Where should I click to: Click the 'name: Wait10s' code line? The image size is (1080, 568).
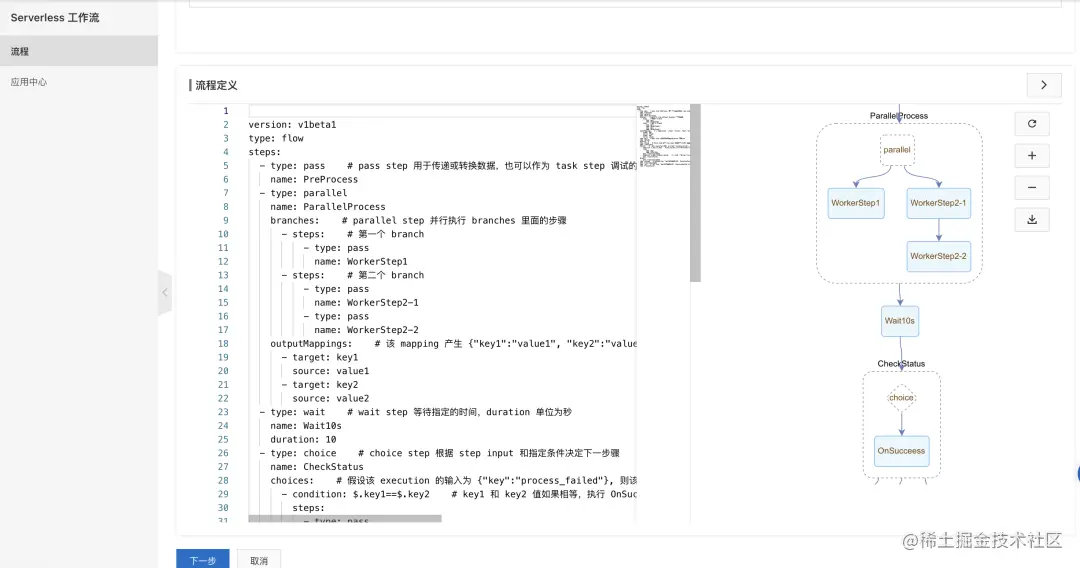pyautogui.click(x=306, y=425)
